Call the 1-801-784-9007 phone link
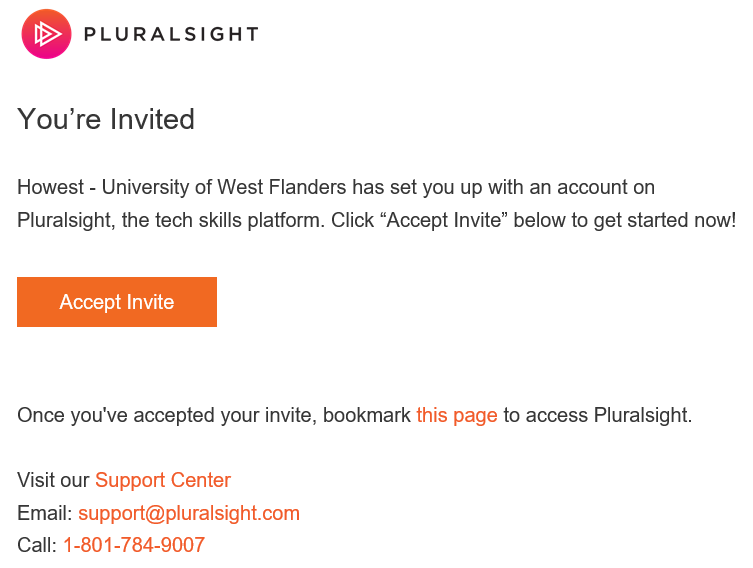The height and width of the screenshot is (568, 753). coord(134,545)
